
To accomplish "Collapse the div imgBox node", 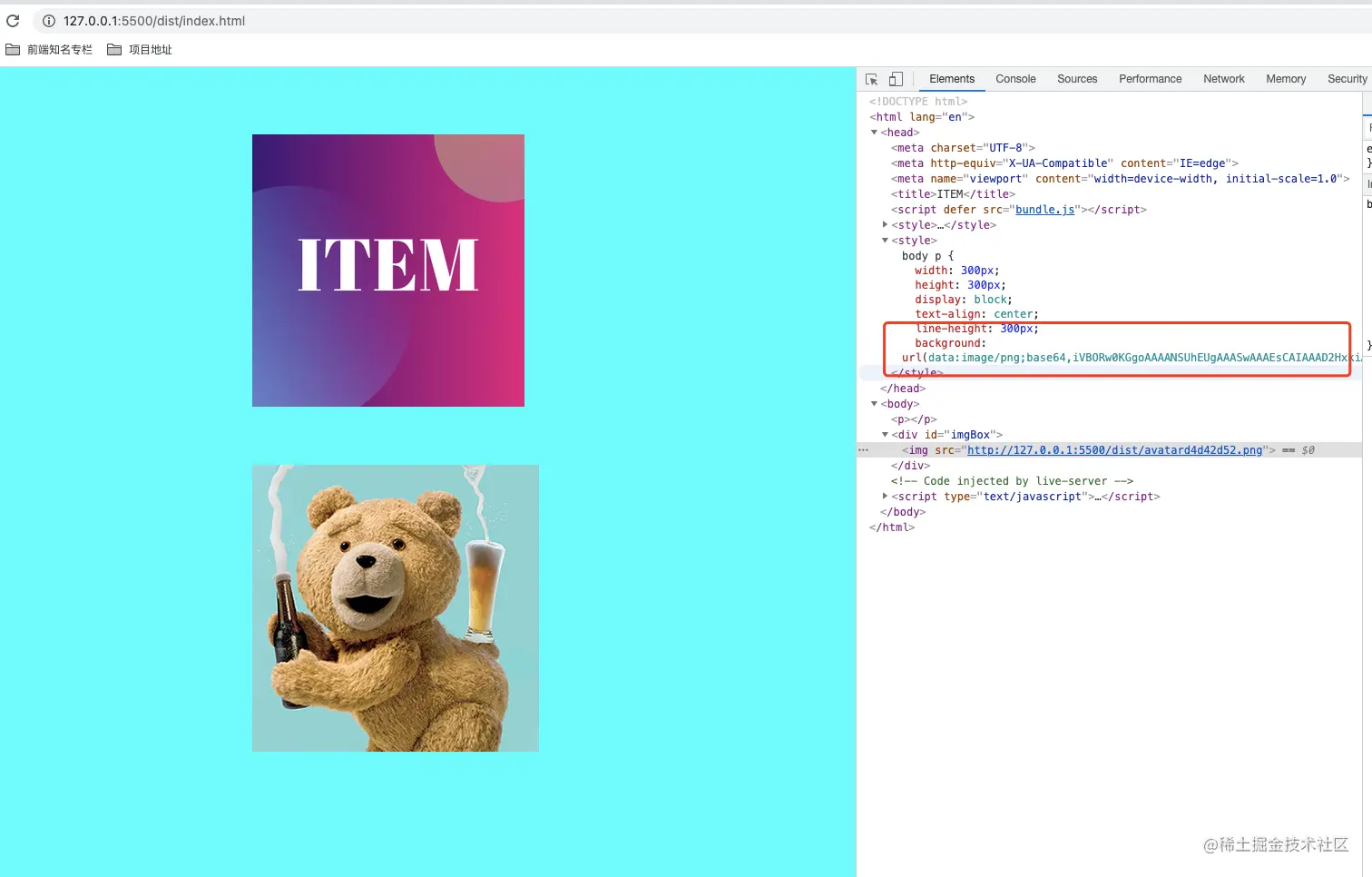I will (x=886, y=435).
